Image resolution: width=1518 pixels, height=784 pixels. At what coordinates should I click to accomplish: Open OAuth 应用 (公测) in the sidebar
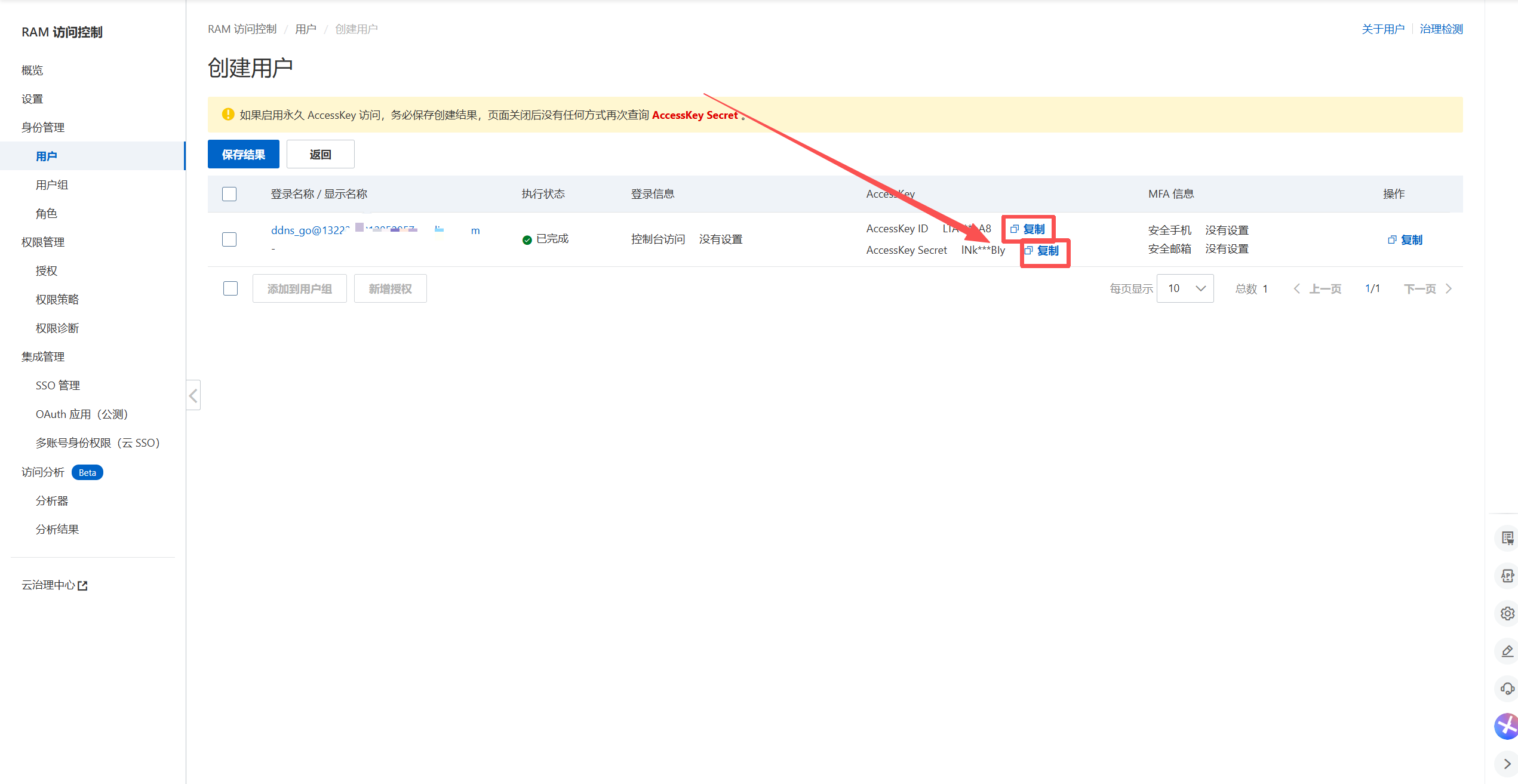(x=82, y=414)
